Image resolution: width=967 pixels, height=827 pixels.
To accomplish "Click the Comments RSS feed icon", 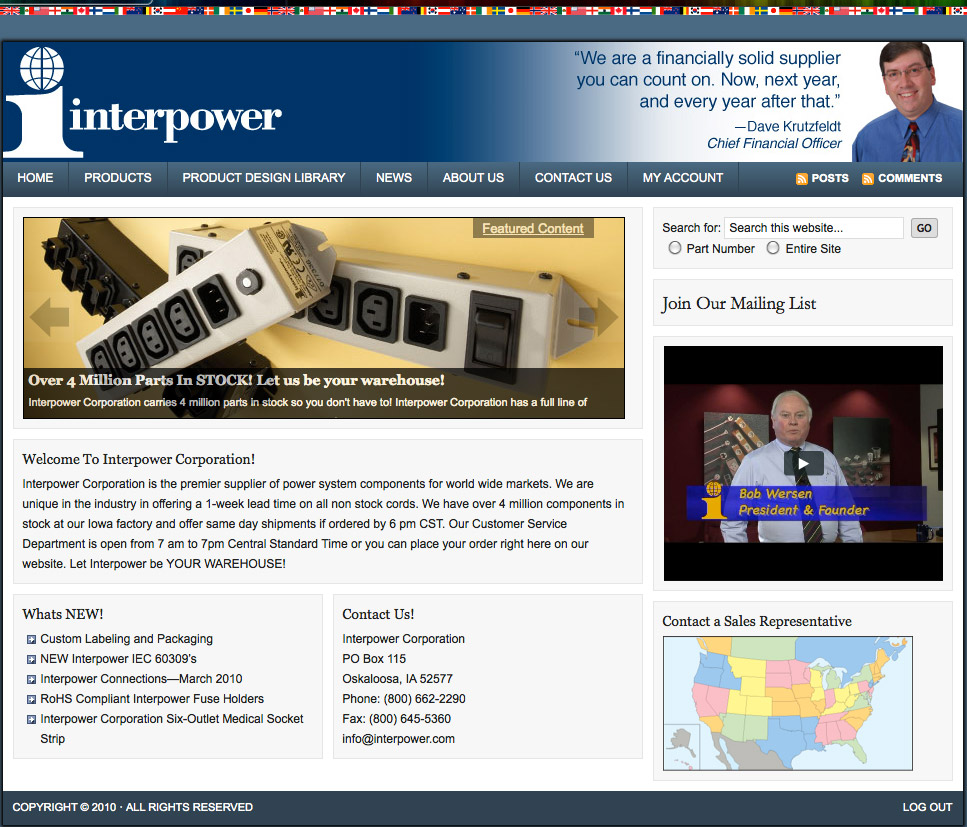I will pyautogui.click(x=868, y=179).
